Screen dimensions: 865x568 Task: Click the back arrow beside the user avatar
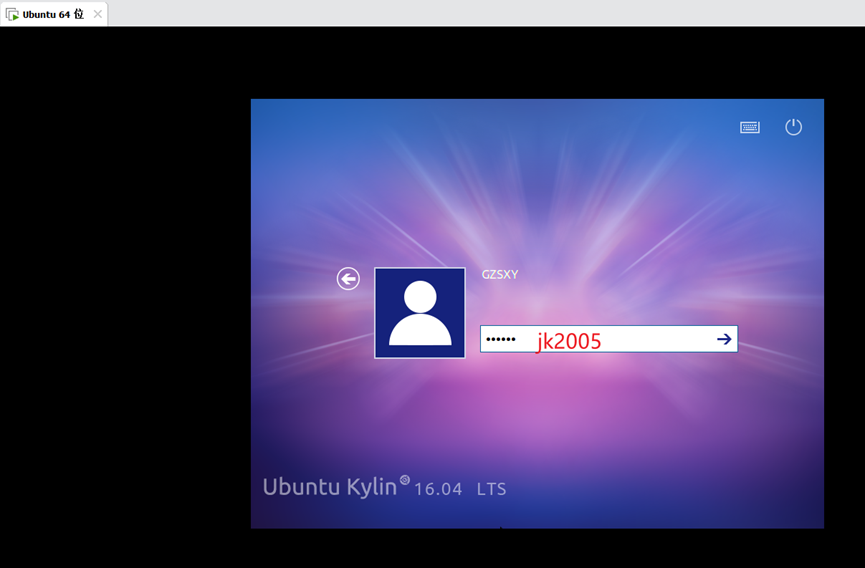pos(348,278)
